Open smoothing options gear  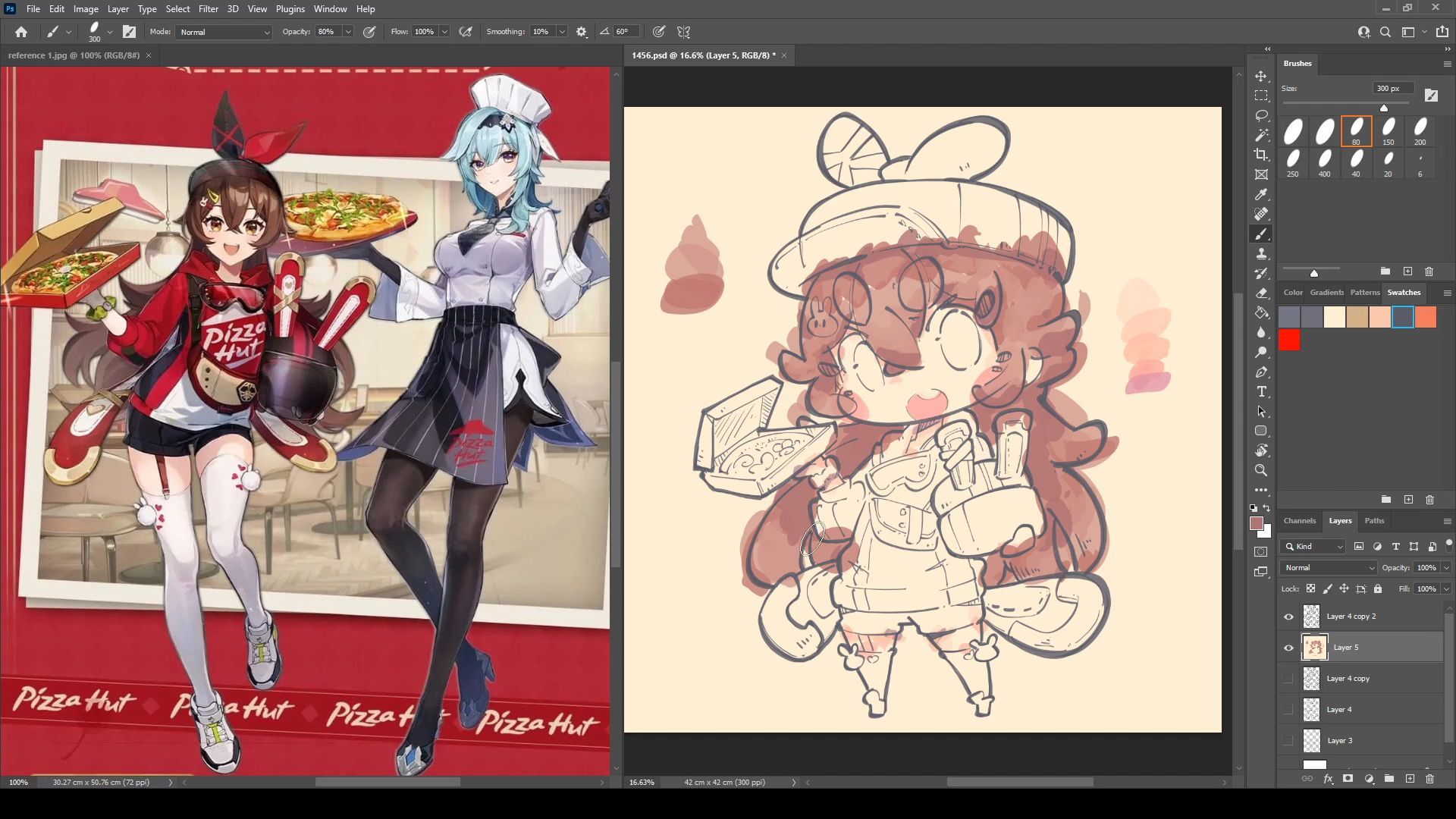click(582, 32)
